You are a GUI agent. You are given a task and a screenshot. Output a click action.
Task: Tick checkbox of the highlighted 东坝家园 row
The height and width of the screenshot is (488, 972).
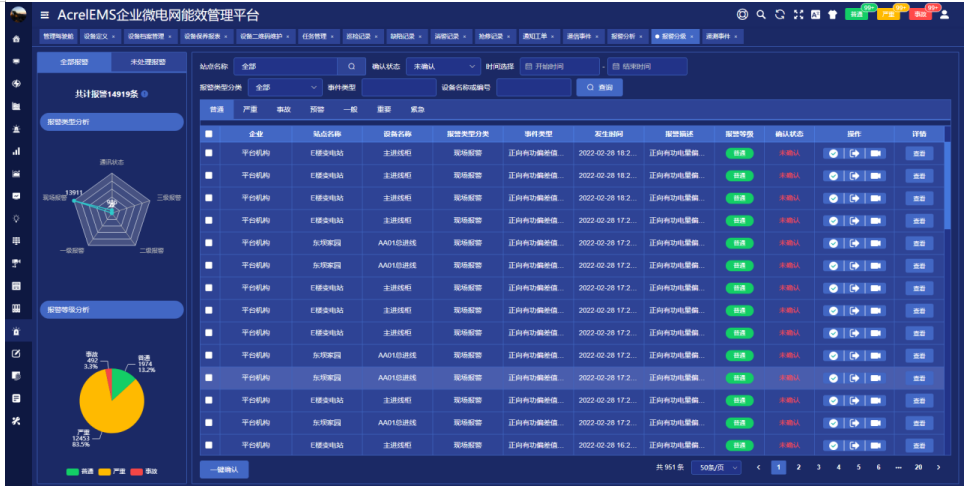click(x=209, y=378)
